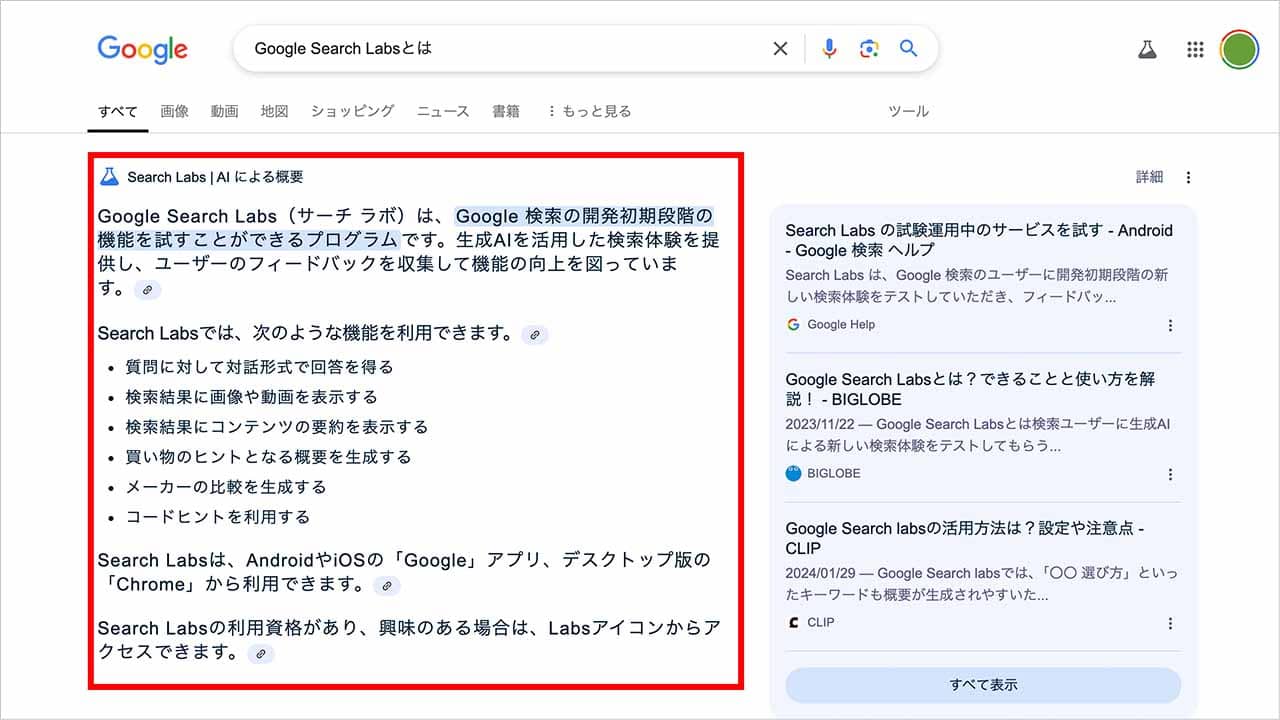Image resolution: width=1280 pixels, height=720 pixels.
Task: Open the ツール options
Action: (x=908, y=111)
